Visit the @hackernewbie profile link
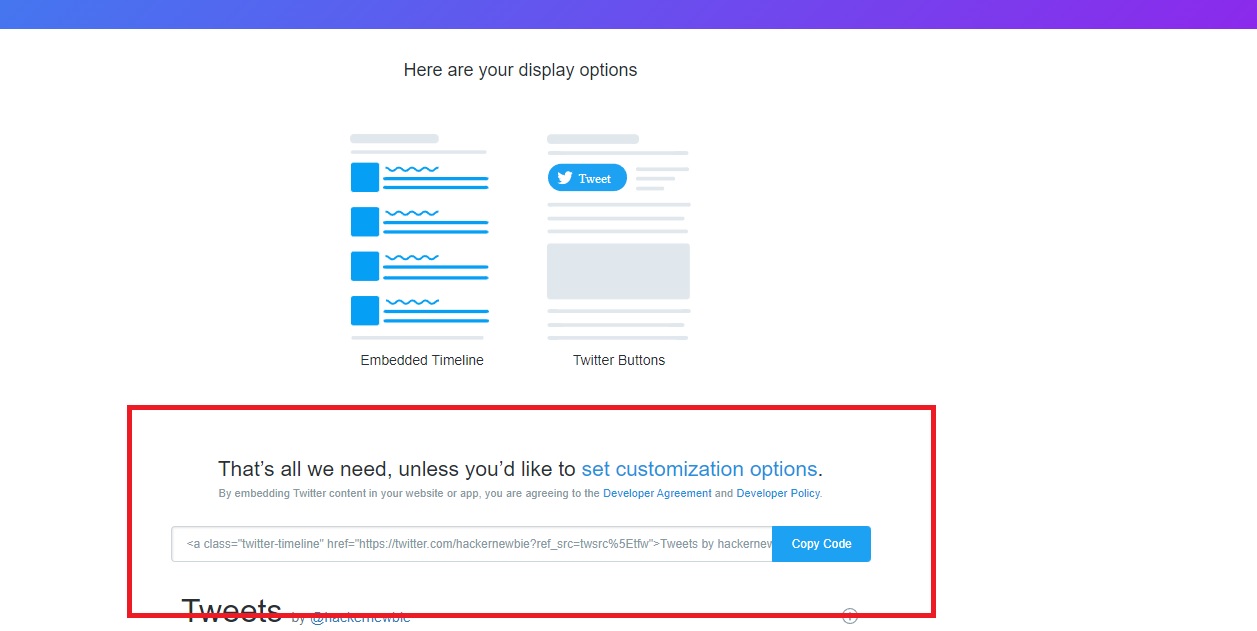 pos(359,619)
